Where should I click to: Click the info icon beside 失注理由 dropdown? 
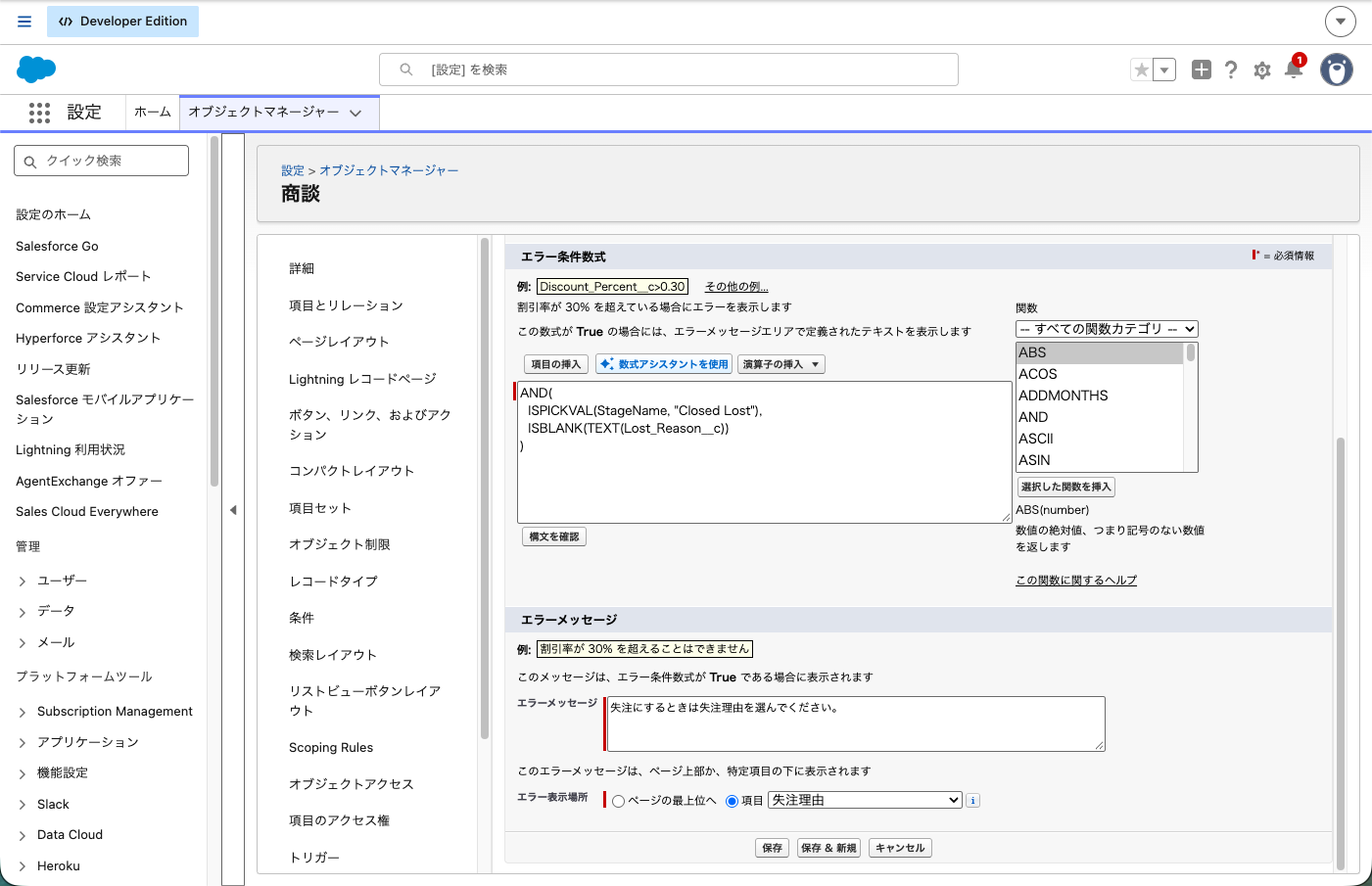click(972, 801)
